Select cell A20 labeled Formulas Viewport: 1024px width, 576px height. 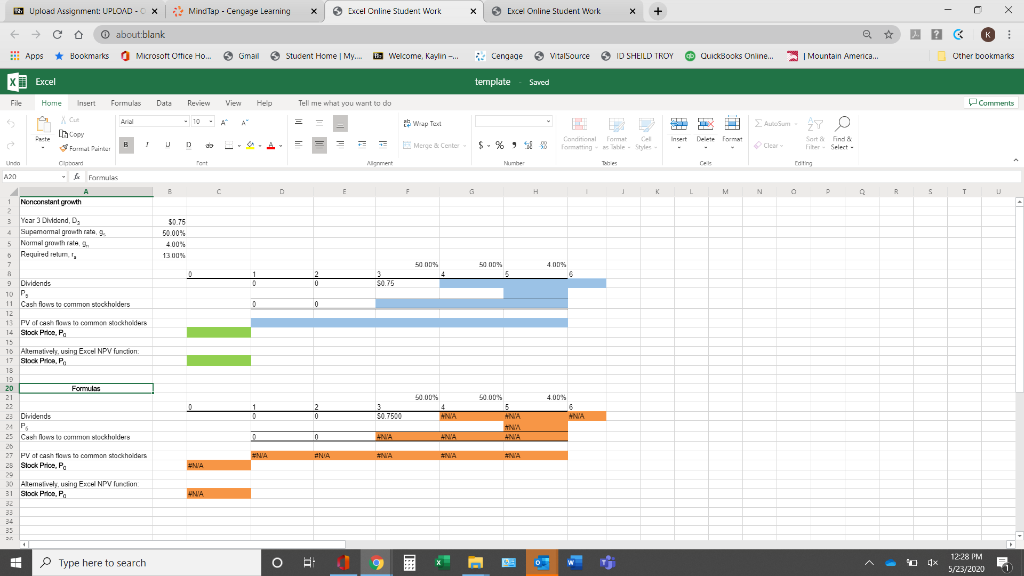tap(86, 389)
